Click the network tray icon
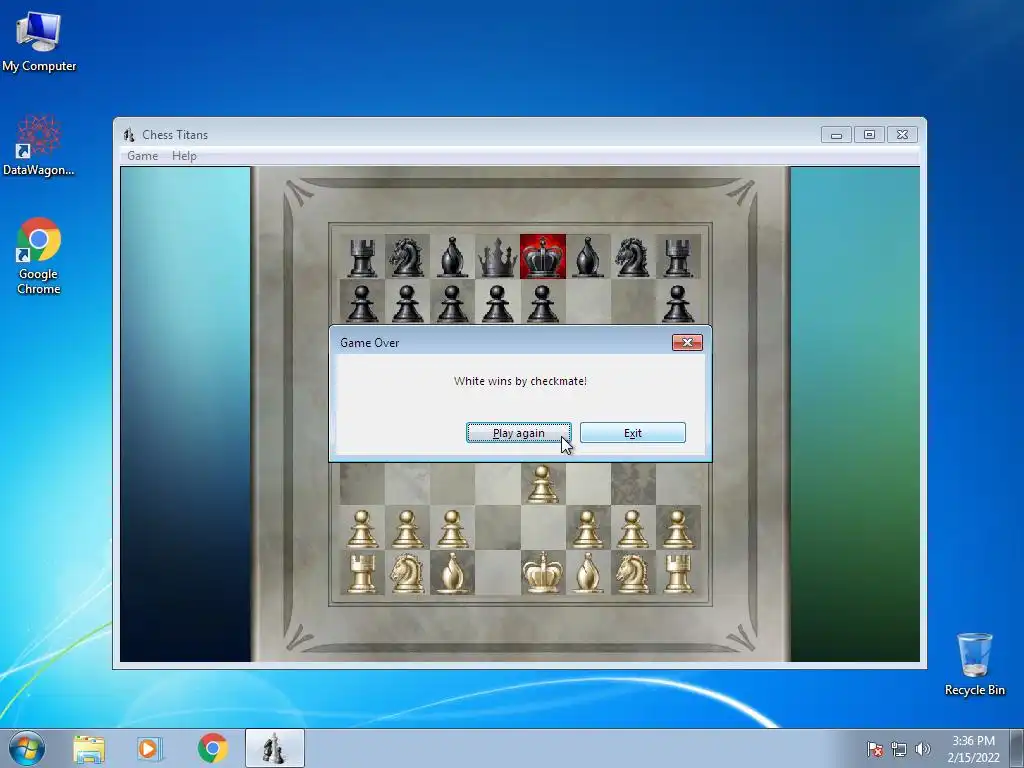Viewport: 1024px width, 768px height. pyautogui.click(x=899, y=749)
